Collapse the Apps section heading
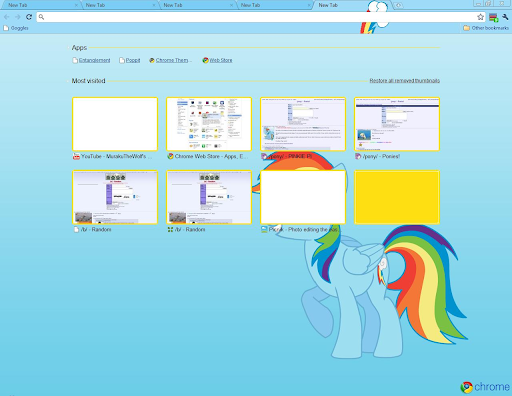The width and height of the screenshot is (512, 396). (x=79, y=48)
